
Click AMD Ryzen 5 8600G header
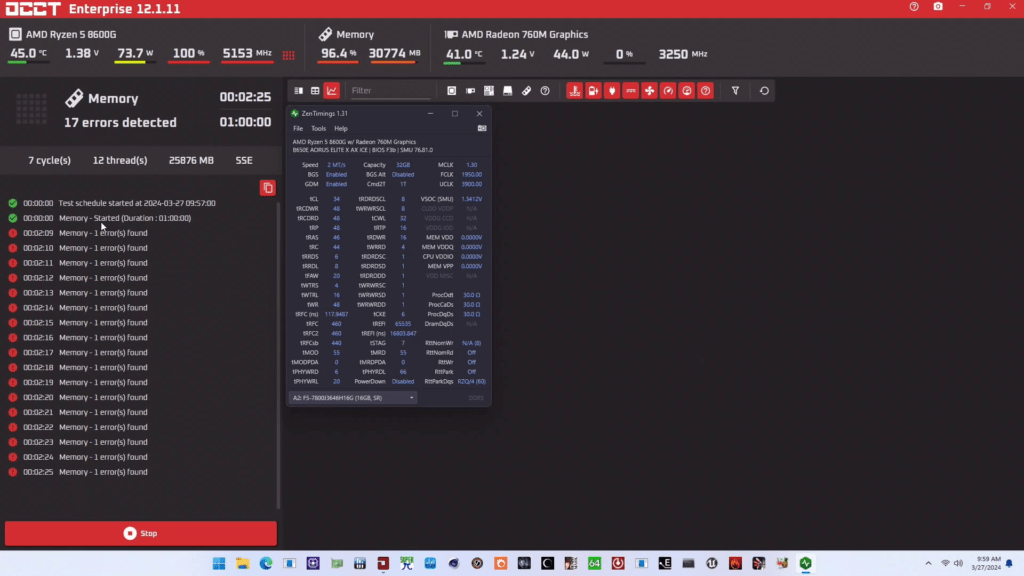tap(71, 34)
